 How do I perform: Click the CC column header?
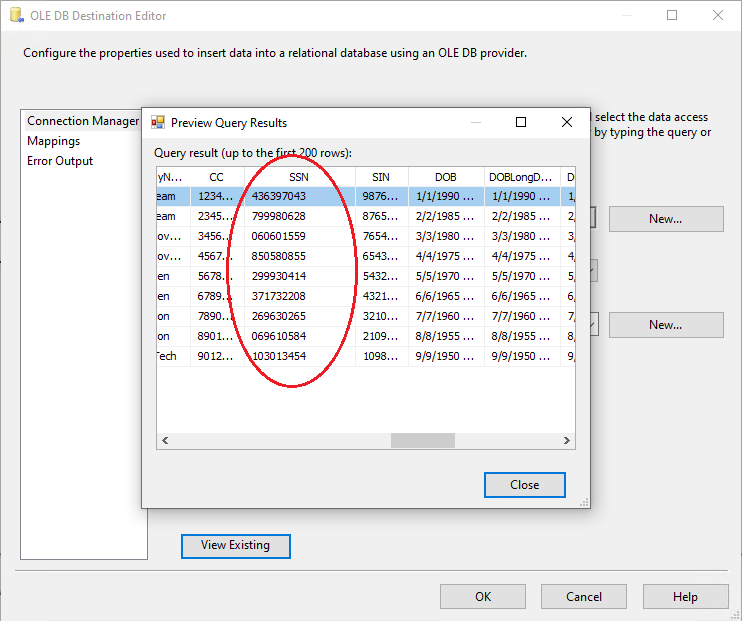pos(217,177)
